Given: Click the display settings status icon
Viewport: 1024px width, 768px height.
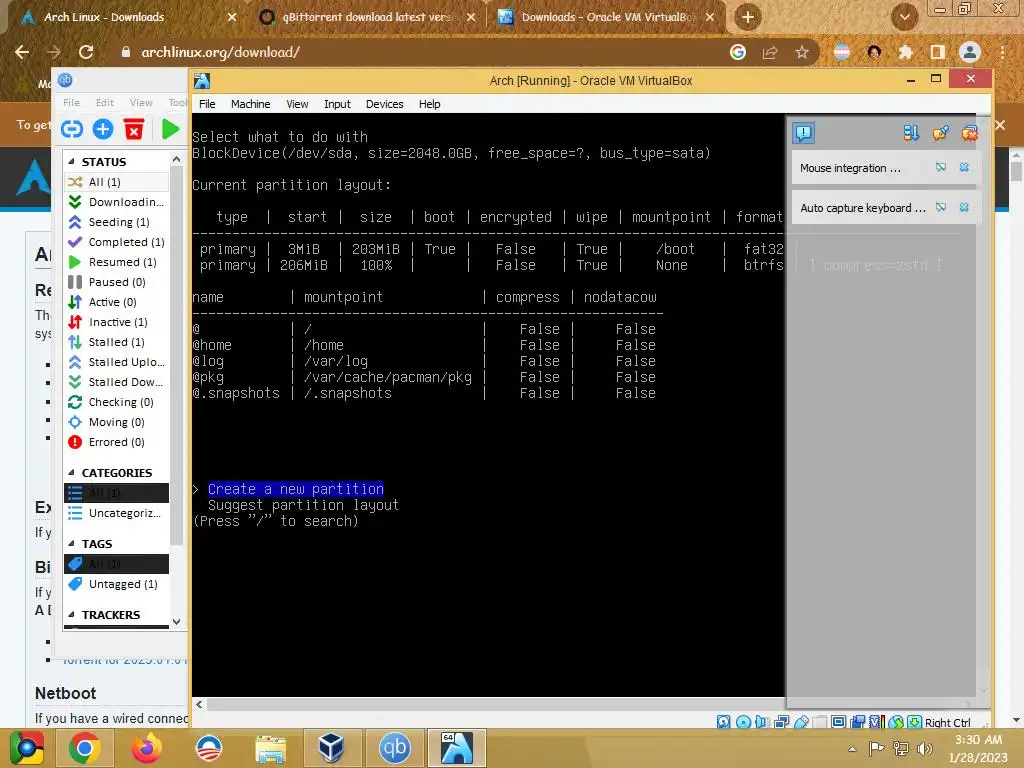Looking at the screenshot, I should tap(839, 722).
